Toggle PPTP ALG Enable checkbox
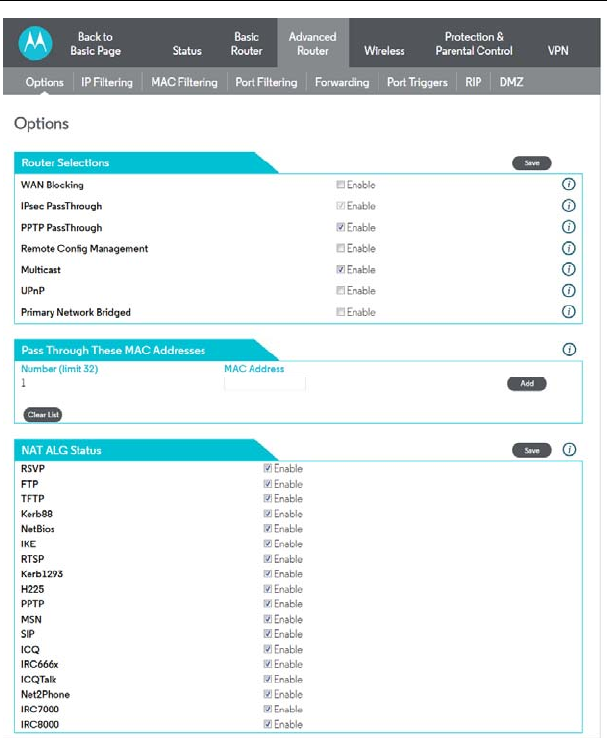This screenshot has height=738, width=607. [x=267, y=603]
